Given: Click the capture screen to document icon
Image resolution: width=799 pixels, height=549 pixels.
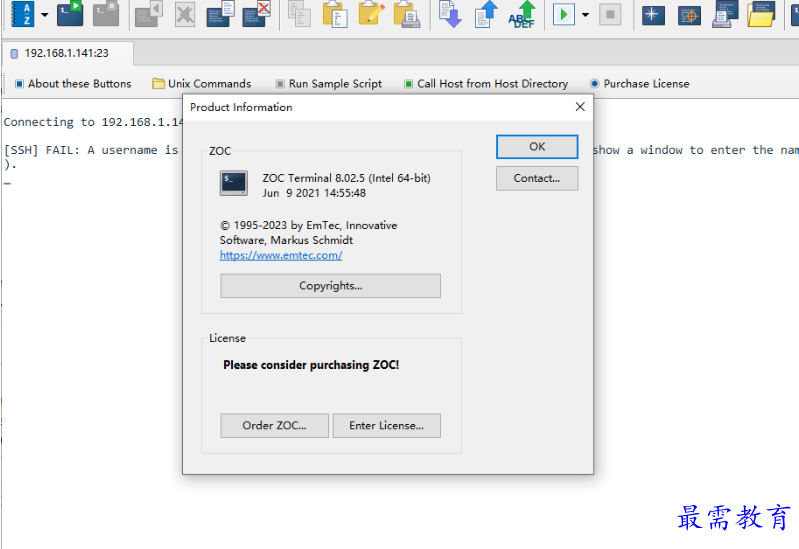Looking at the screenshot, I should 221,14.
